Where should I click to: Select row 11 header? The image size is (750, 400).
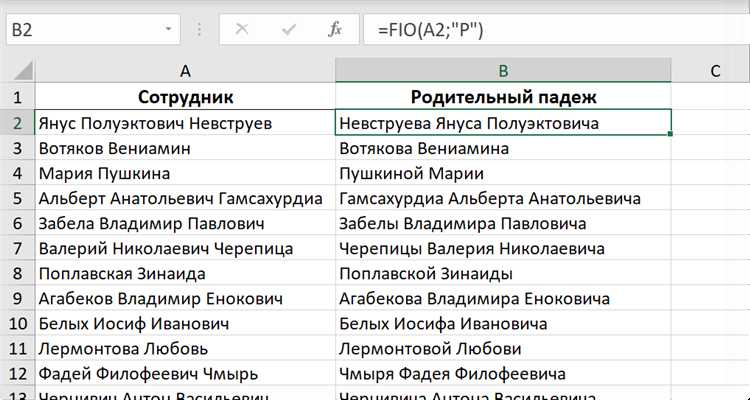[x=17, y=348]
